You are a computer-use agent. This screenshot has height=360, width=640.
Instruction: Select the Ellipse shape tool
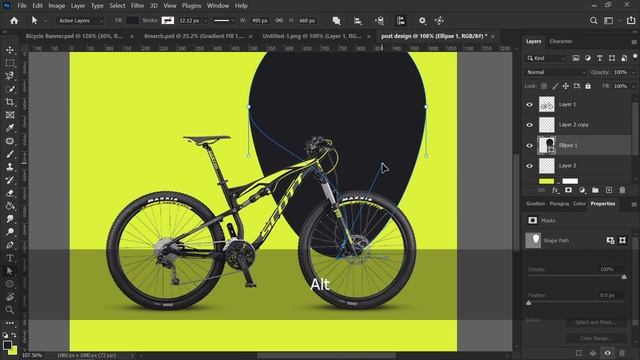click(10, 284)
